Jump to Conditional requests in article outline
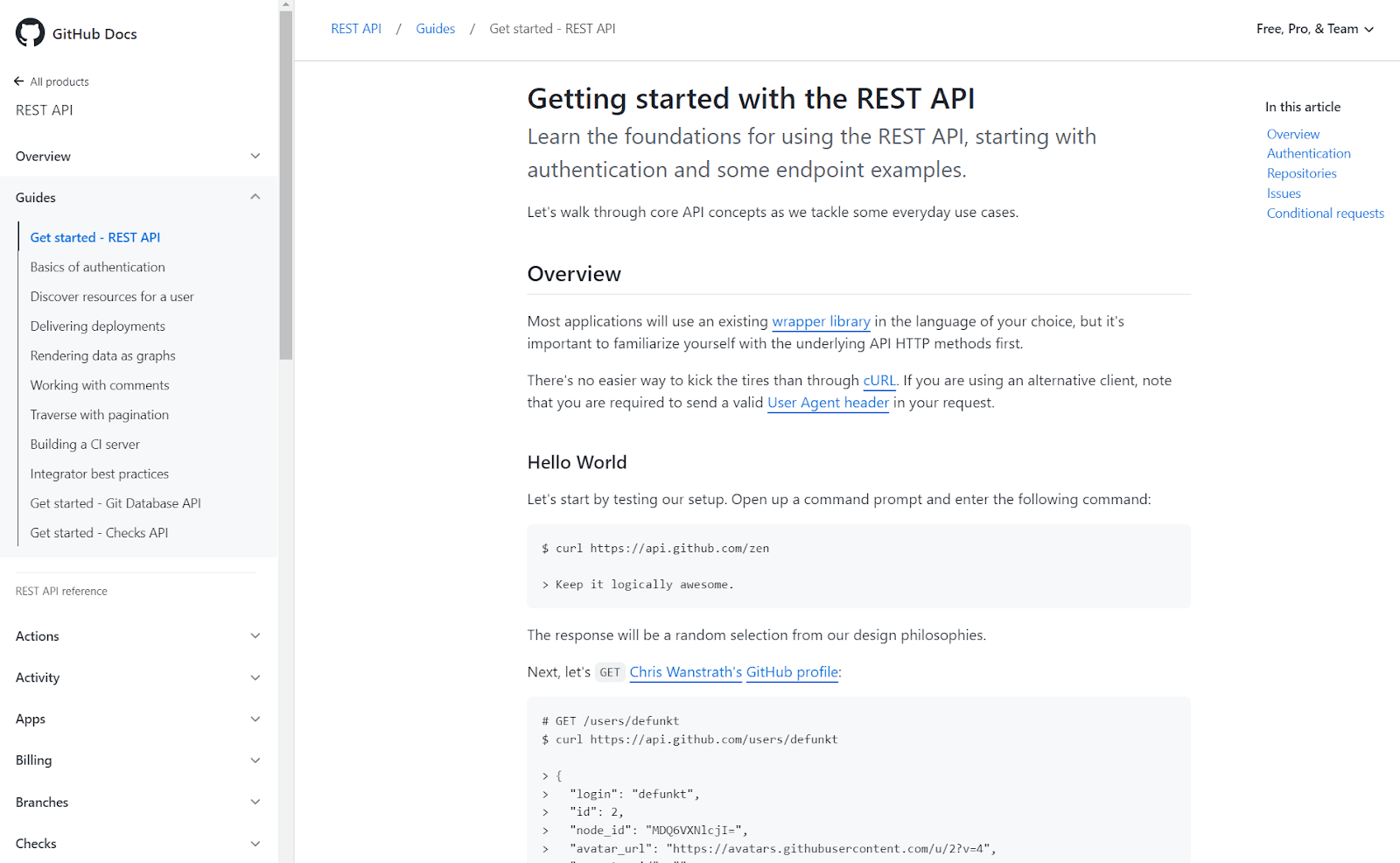The image size is (1400, 863). point(1325,214)
